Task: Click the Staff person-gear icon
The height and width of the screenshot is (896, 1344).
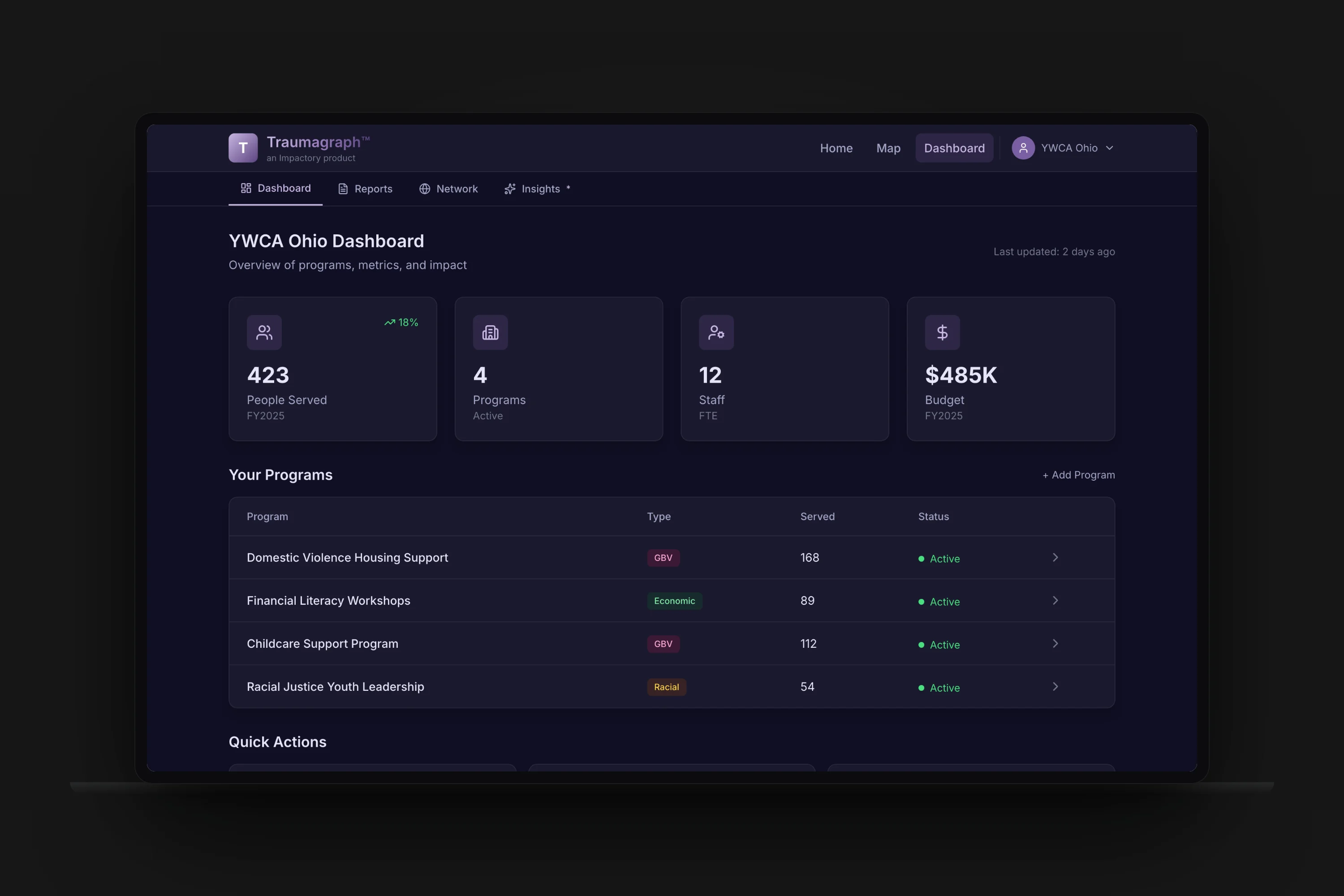Action: (x=716, y=332)
